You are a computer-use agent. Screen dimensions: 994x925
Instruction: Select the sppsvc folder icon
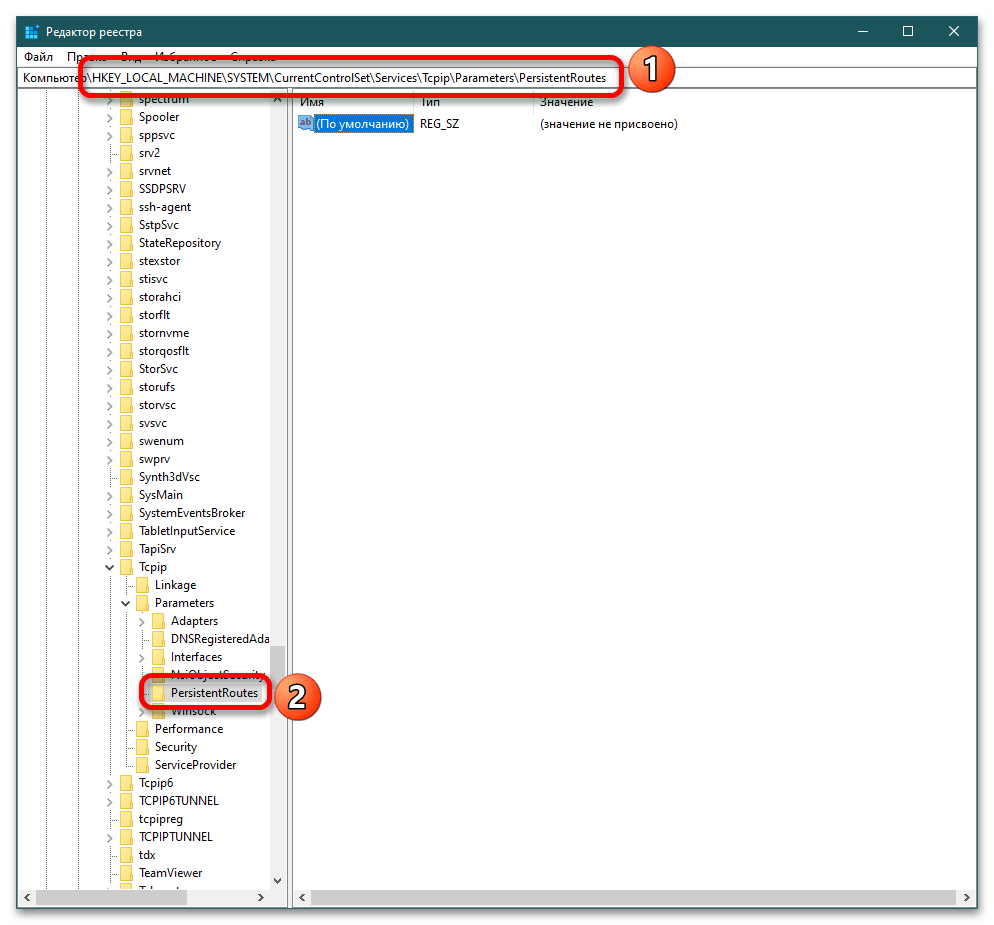(127, 135)
